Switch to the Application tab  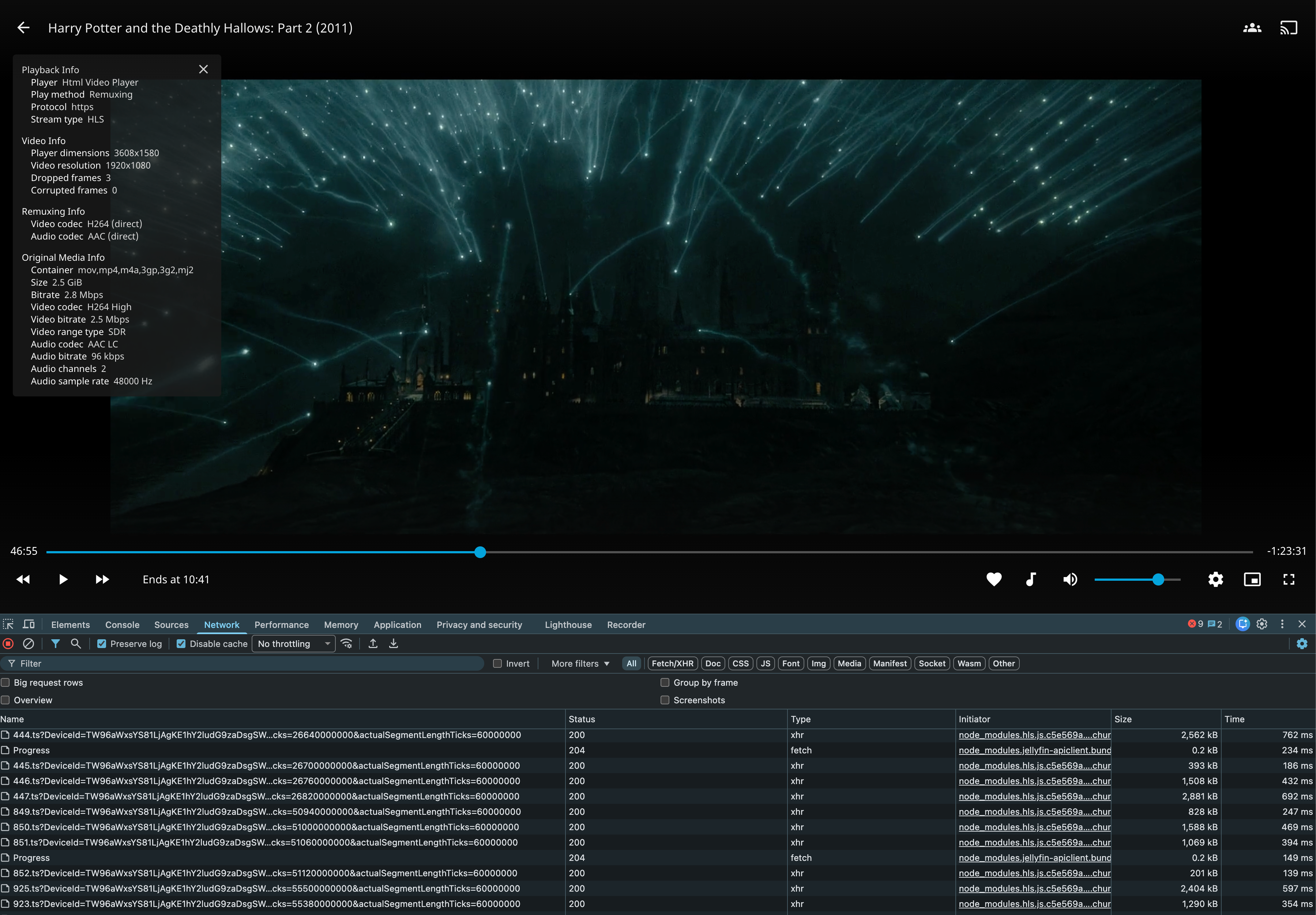coord(397,625)
